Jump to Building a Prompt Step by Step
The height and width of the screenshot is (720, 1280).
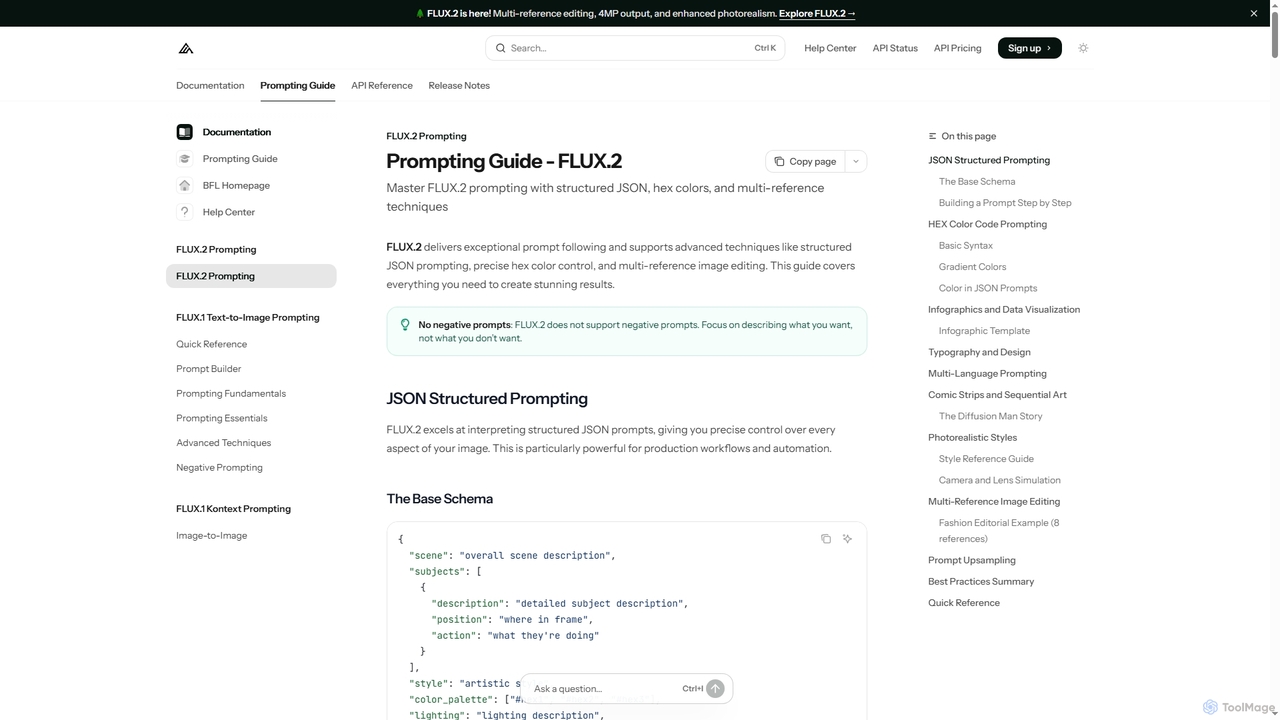[1005, 203]
